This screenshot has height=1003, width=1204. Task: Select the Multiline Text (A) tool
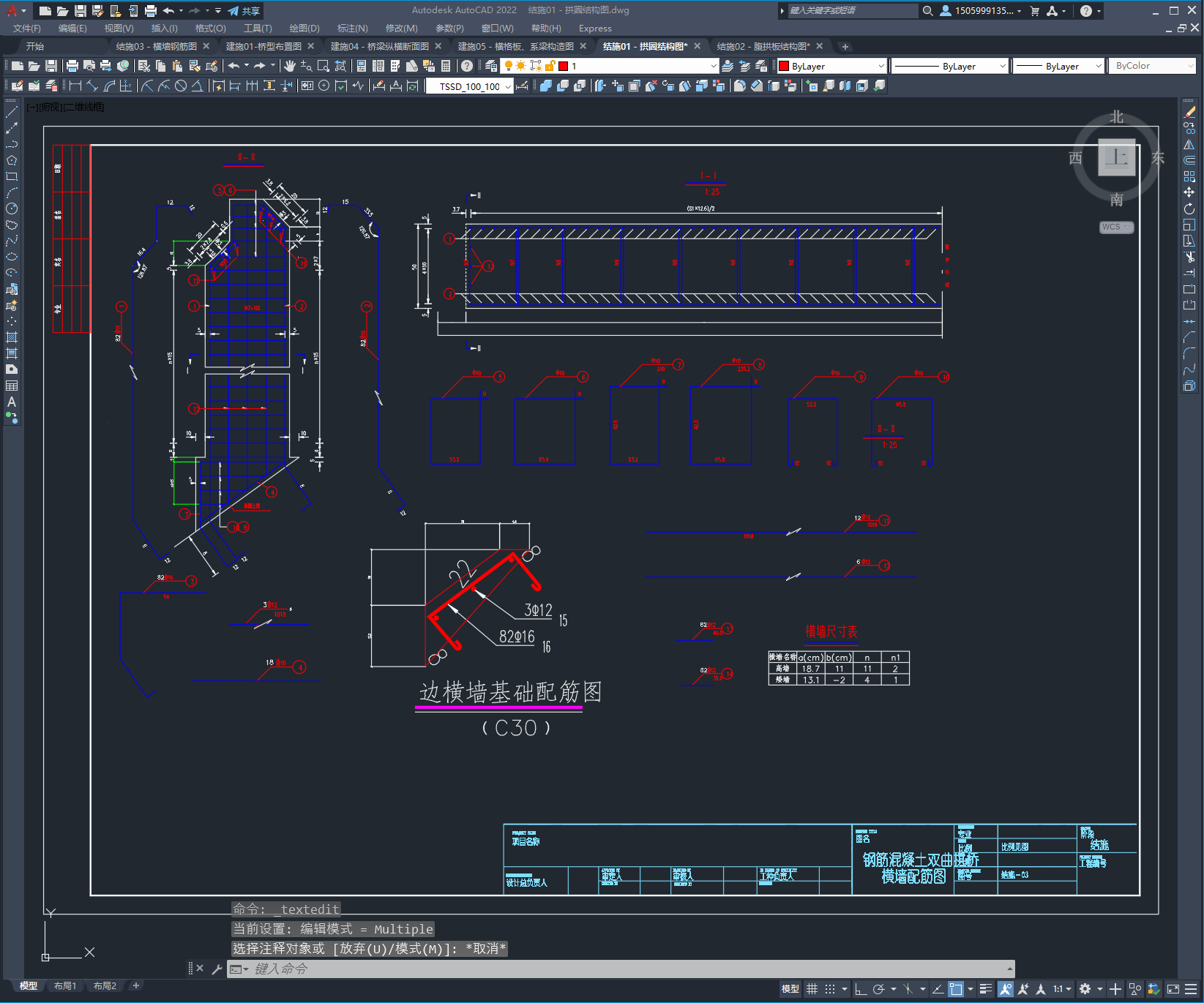[x=12, y=402]
